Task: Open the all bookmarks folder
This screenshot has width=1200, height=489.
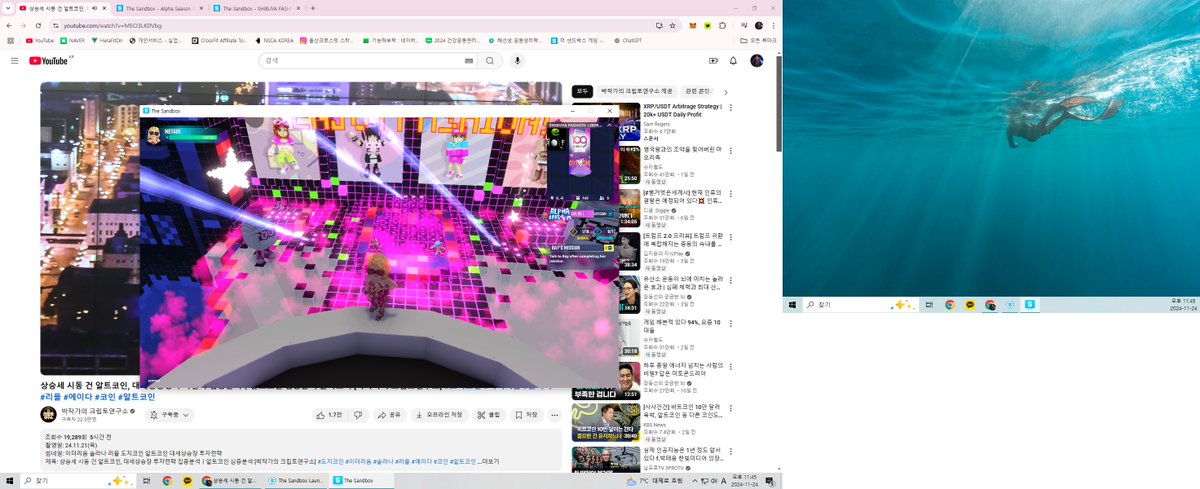Action: coord(757,40)
